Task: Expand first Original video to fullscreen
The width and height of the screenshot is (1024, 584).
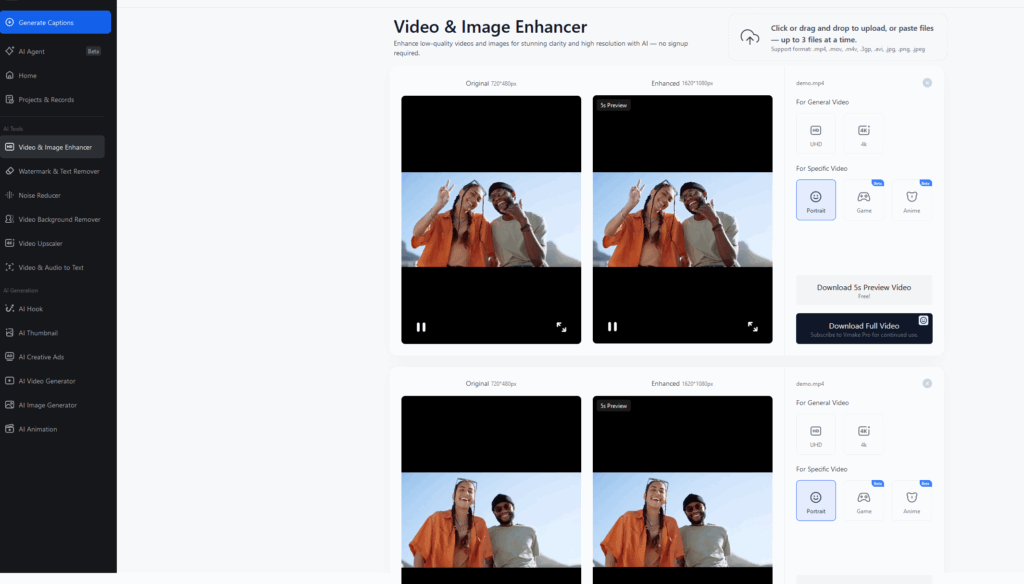Action: coord(561,327)
